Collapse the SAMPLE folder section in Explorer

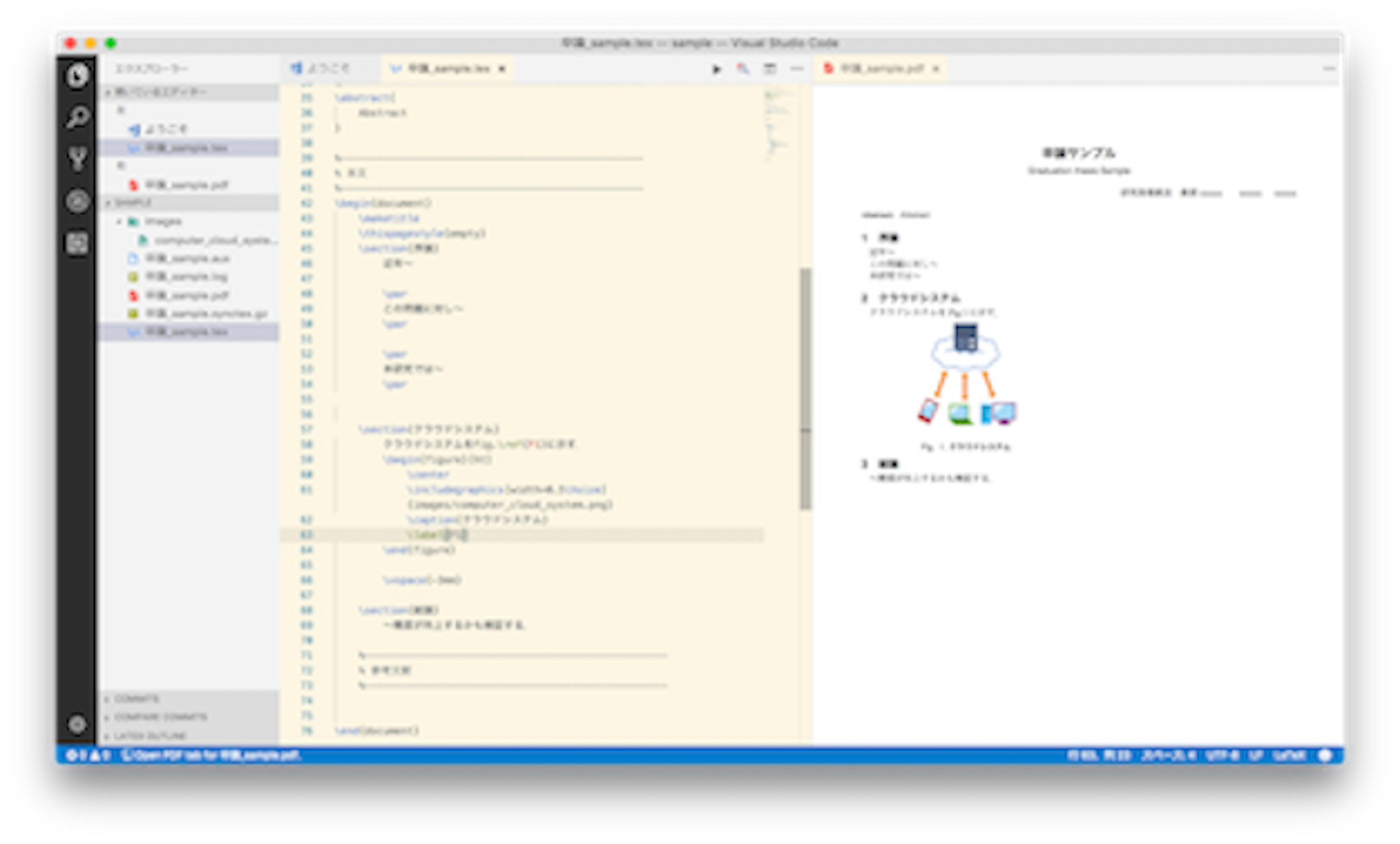(131, 202)
